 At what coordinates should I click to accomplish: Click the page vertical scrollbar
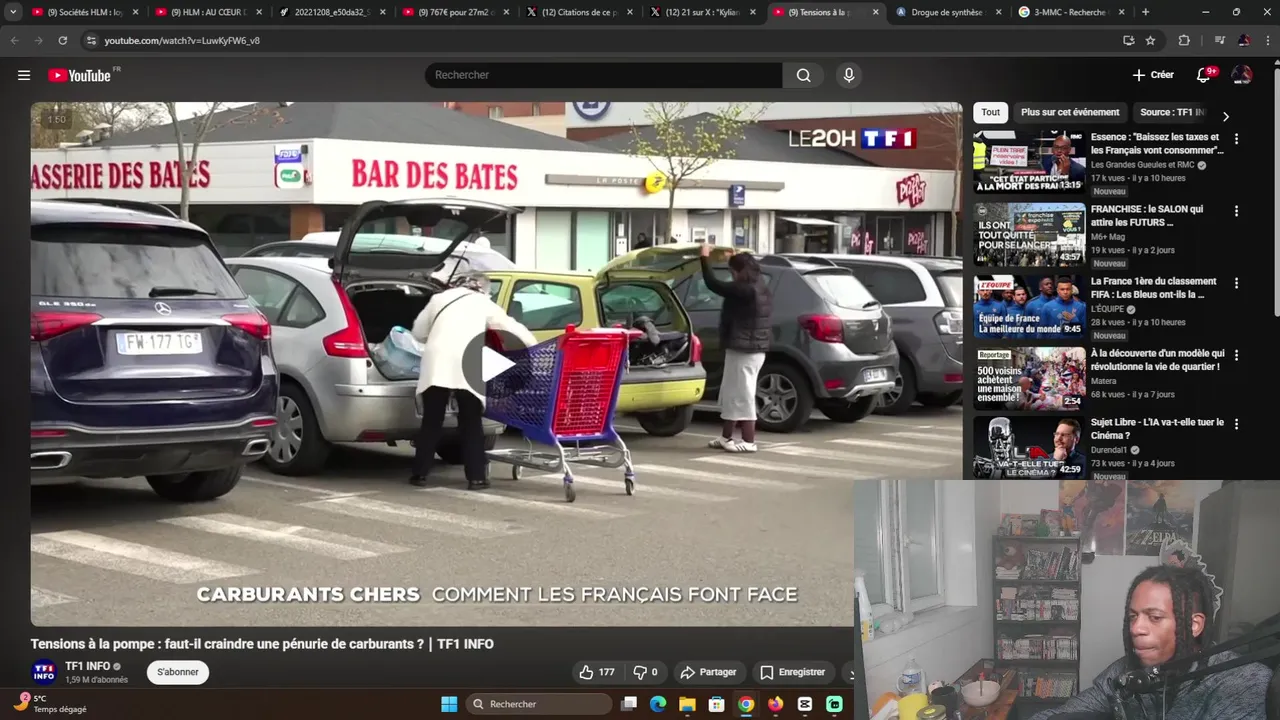click(1275, 190)
